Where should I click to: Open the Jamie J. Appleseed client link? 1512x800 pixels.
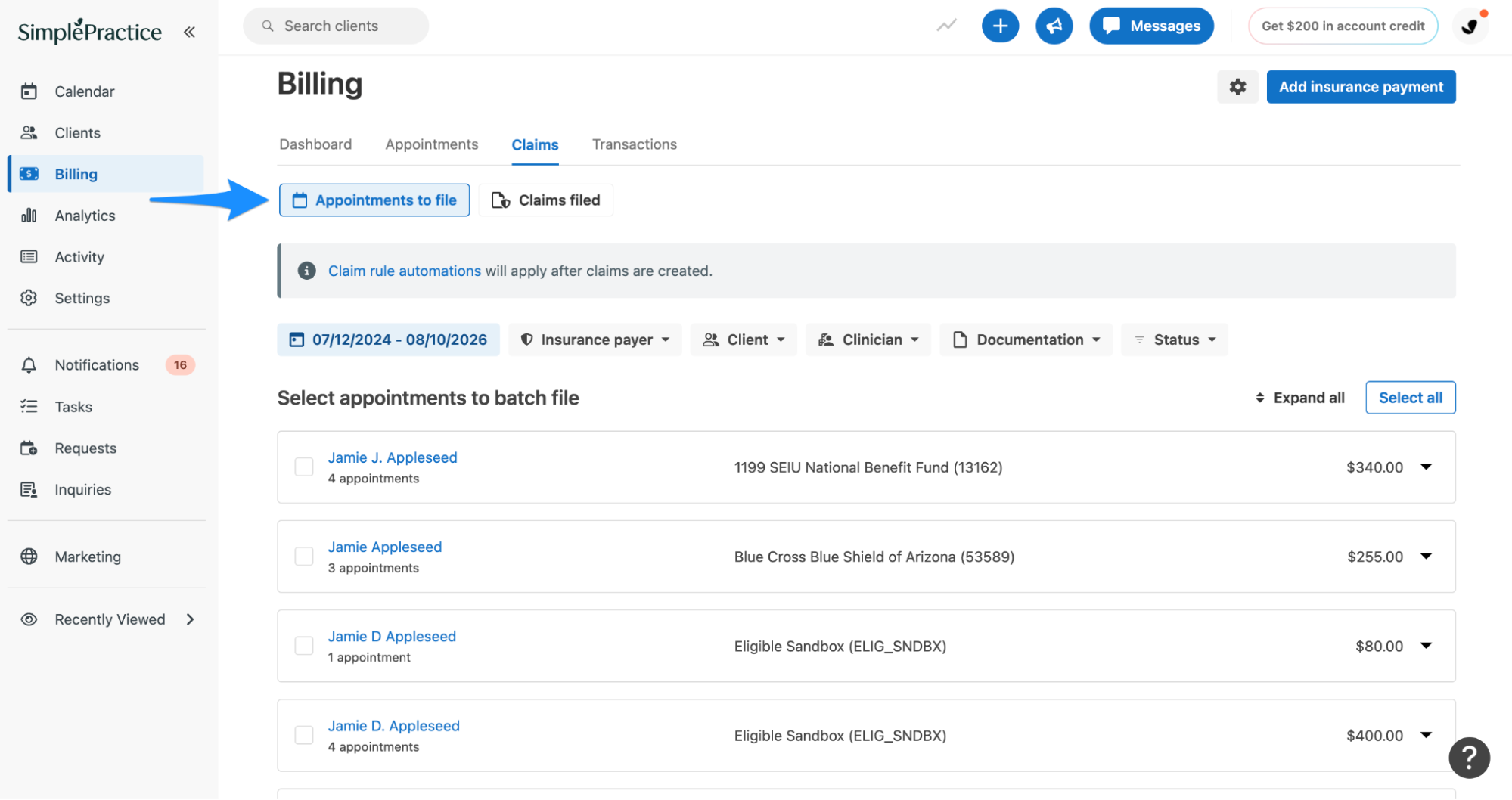pyautogui.click(x=393, y=457)
